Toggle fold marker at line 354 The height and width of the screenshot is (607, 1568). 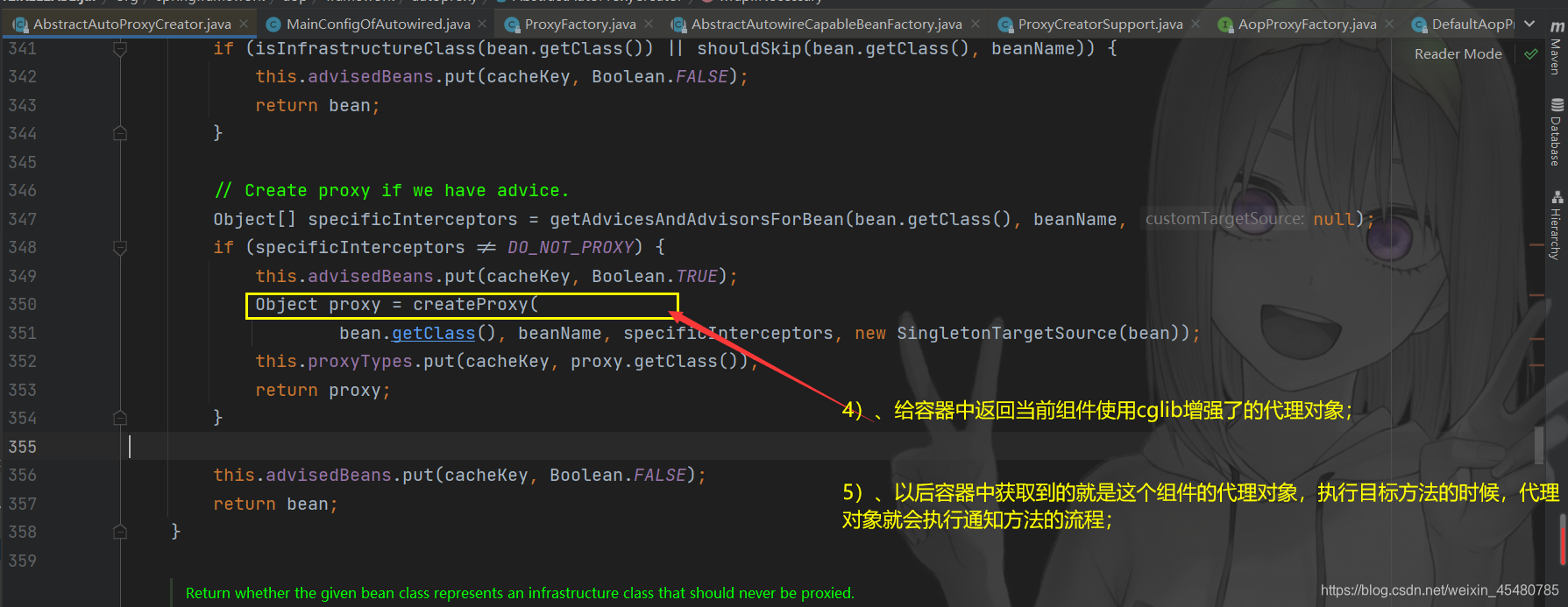pyautogui.click(x=120, y=418)
